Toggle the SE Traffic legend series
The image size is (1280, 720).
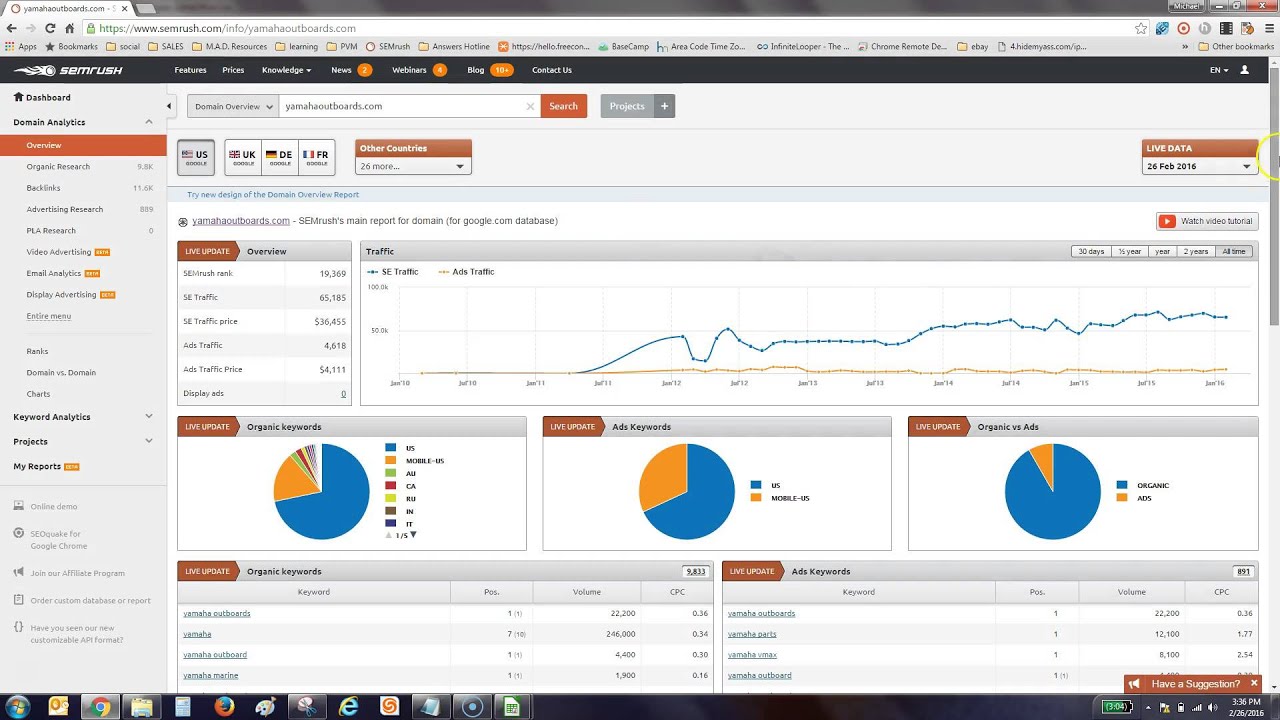coord(393,272)
